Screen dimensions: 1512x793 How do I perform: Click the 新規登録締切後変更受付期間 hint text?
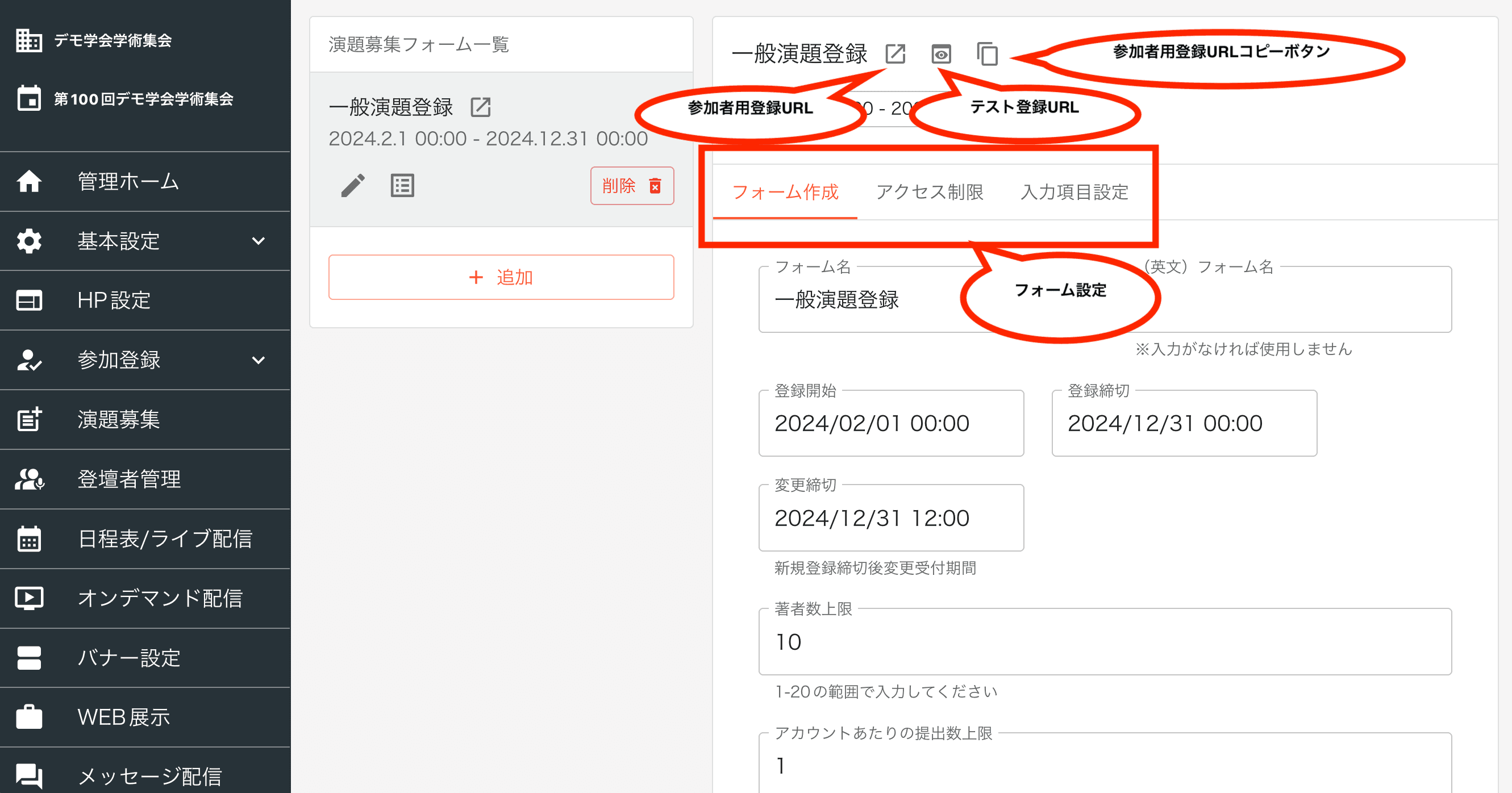[875, 567]
